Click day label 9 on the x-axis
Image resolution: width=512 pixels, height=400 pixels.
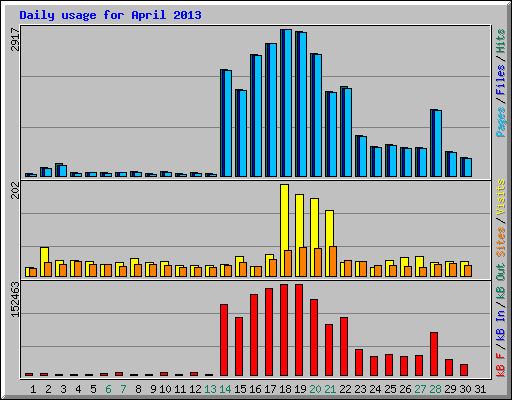153,389
